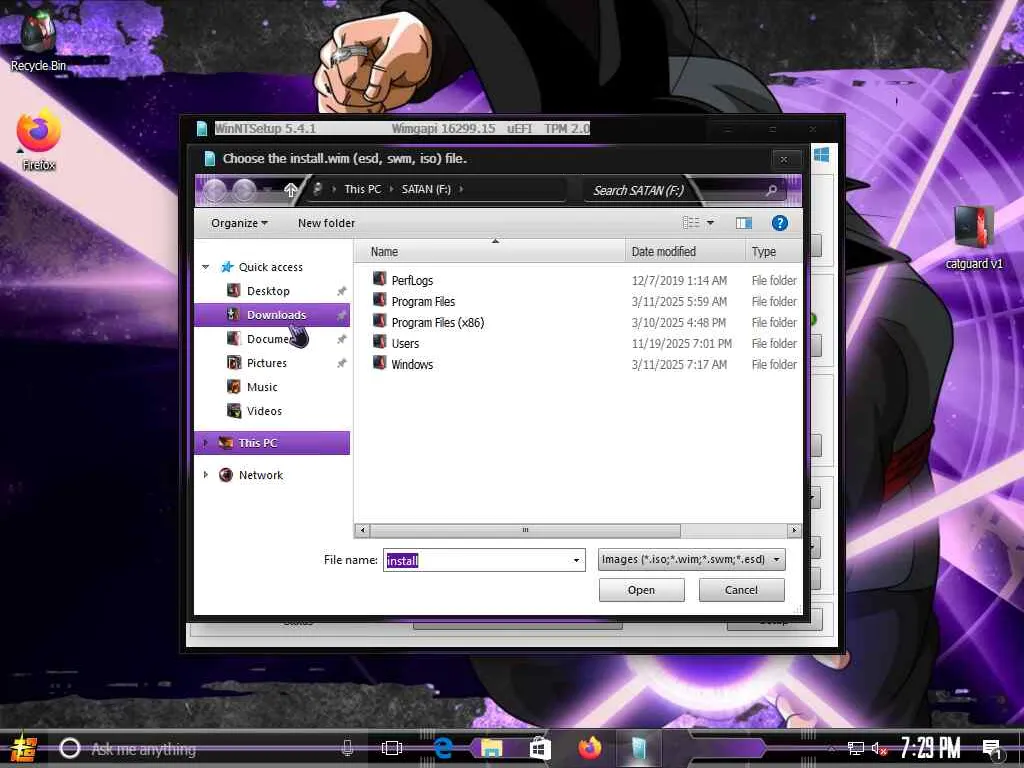Click the Program Files (x86) folder icon

point(379,321)
